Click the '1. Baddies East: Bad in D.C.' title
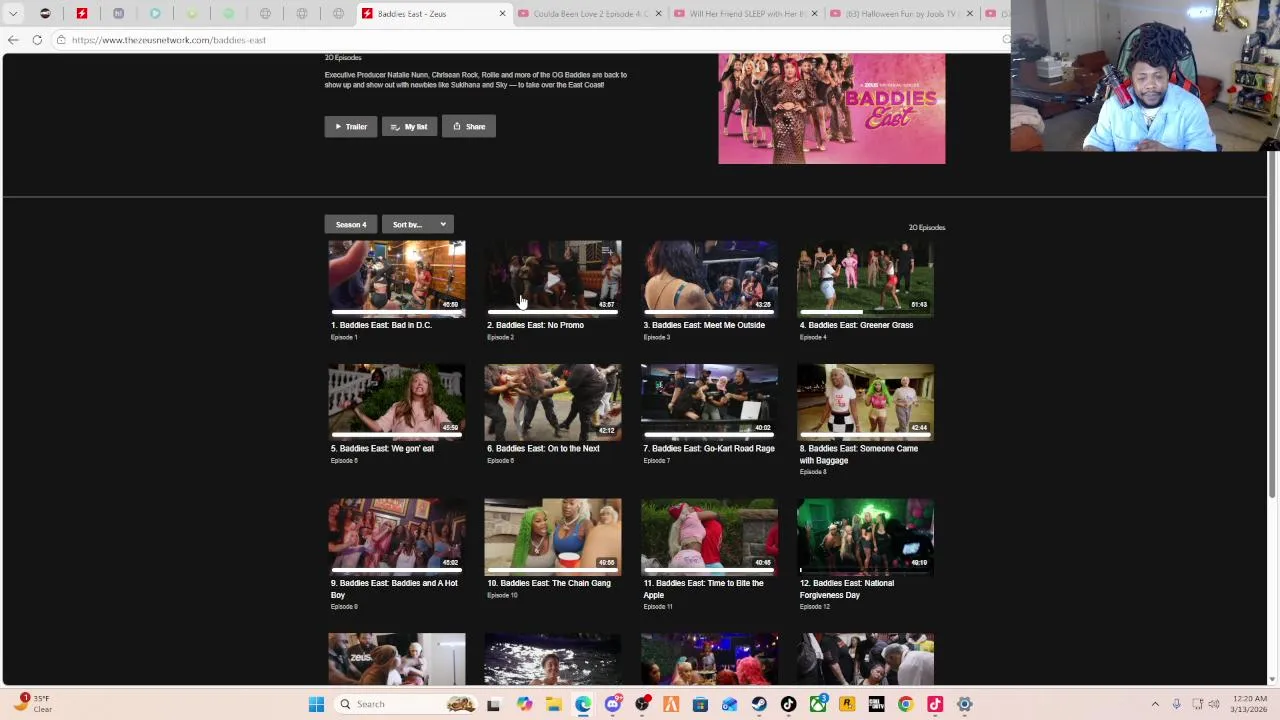The height and width of the screenshot is (720, 1280). tap(381, 325)
